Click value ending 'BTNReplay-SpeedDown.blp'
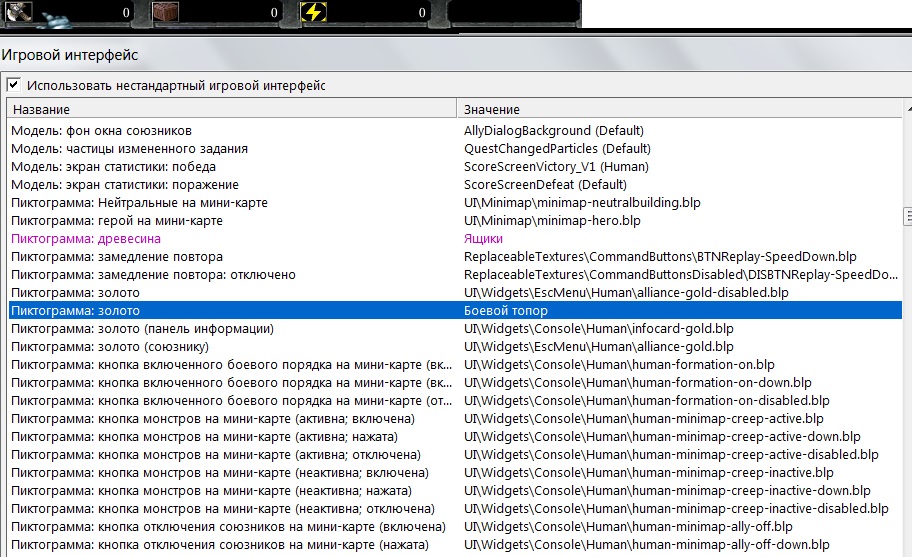 coord(660,256)
